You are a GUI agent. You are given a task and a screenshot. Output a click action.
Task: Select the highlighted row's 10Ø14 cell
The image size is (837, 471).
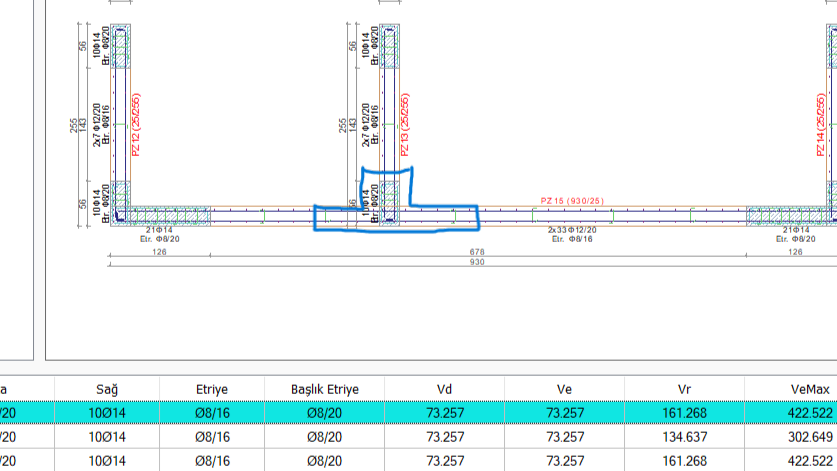[x=107, y=413]
